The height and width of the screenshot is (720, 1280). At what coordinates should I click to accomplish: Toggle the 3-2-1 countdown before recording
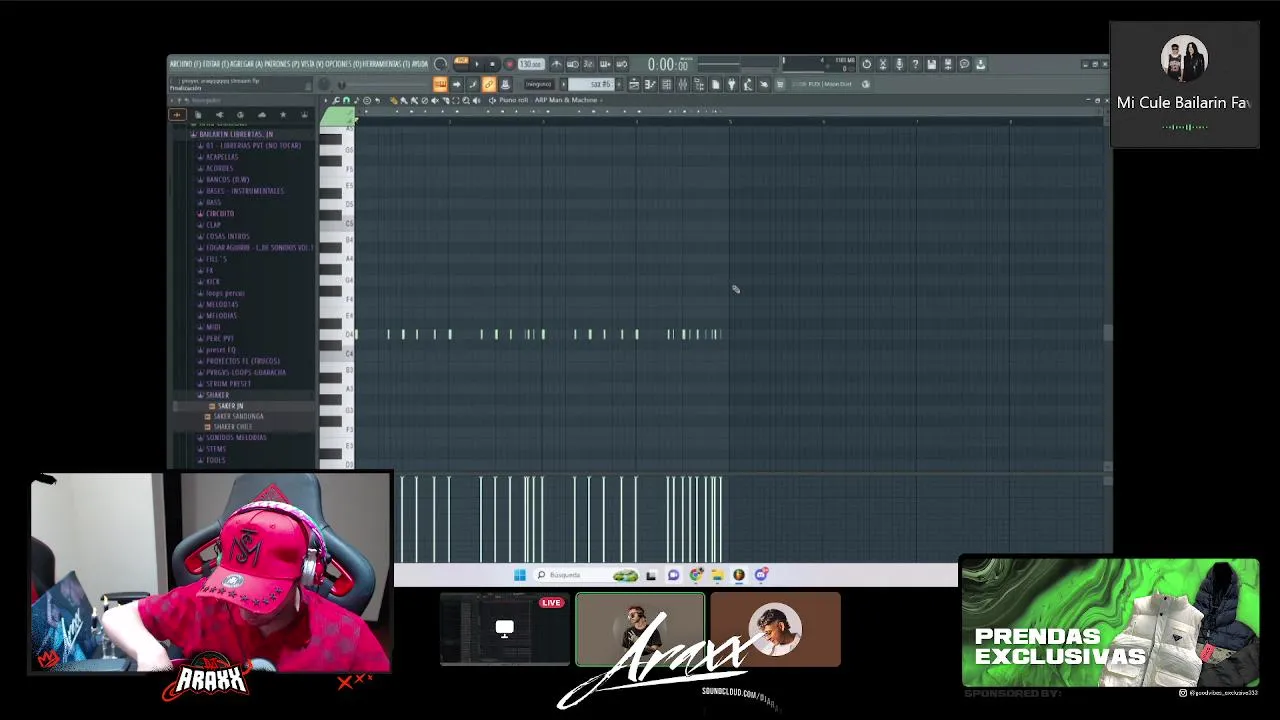[x=588, y=64]
